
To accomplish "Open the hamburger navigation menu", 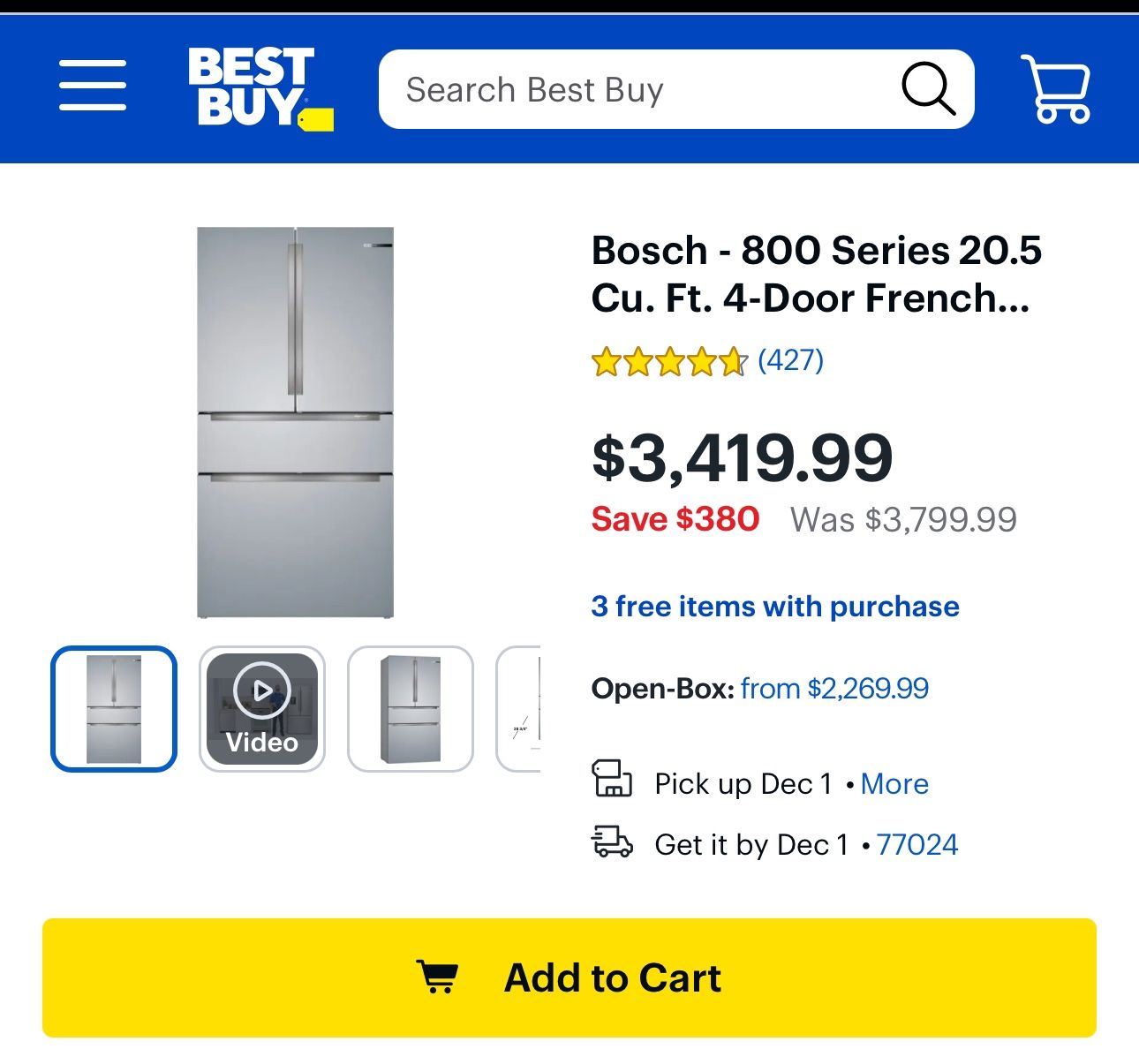I will coord(91,86).
